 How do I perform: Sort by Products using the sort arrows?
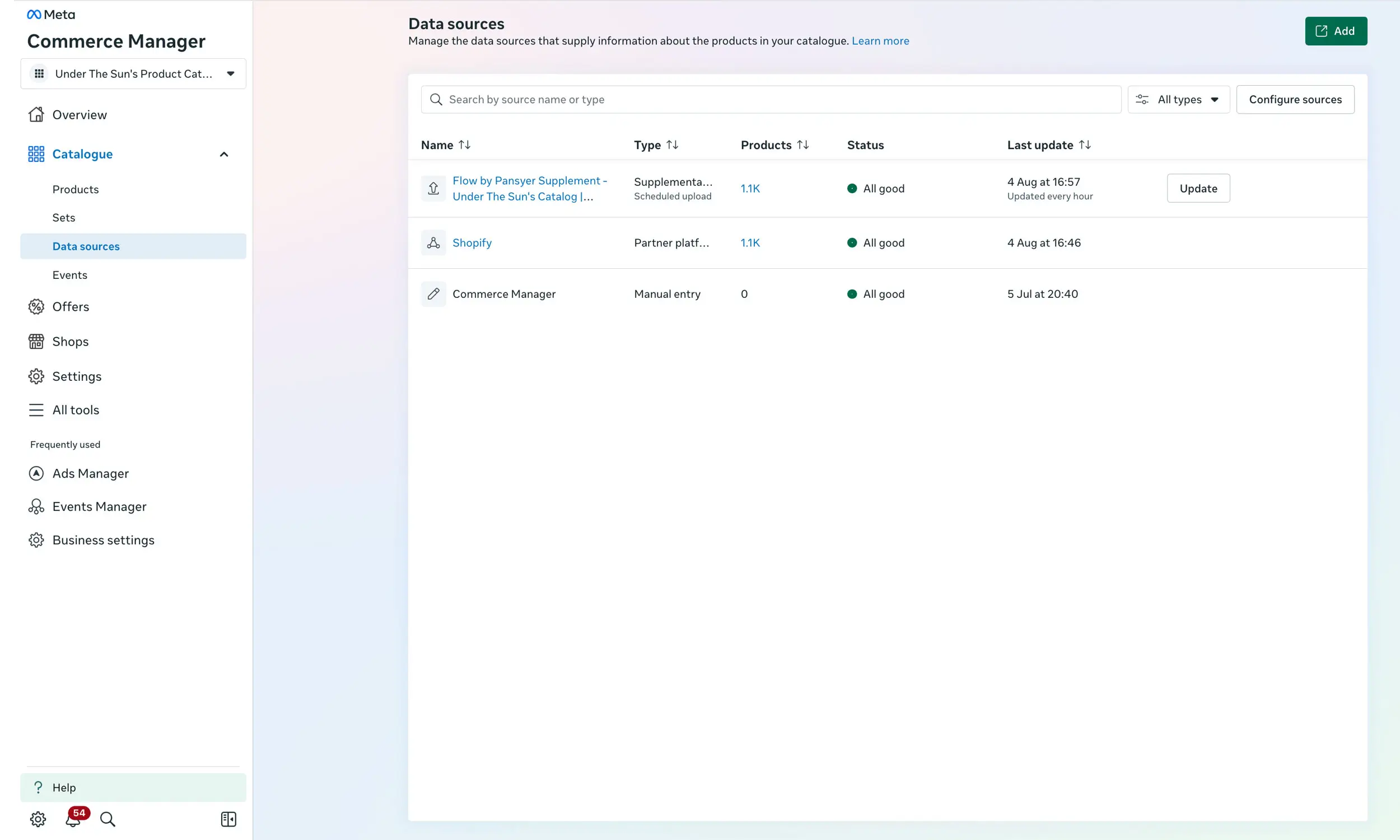click(x=803, y=145)
